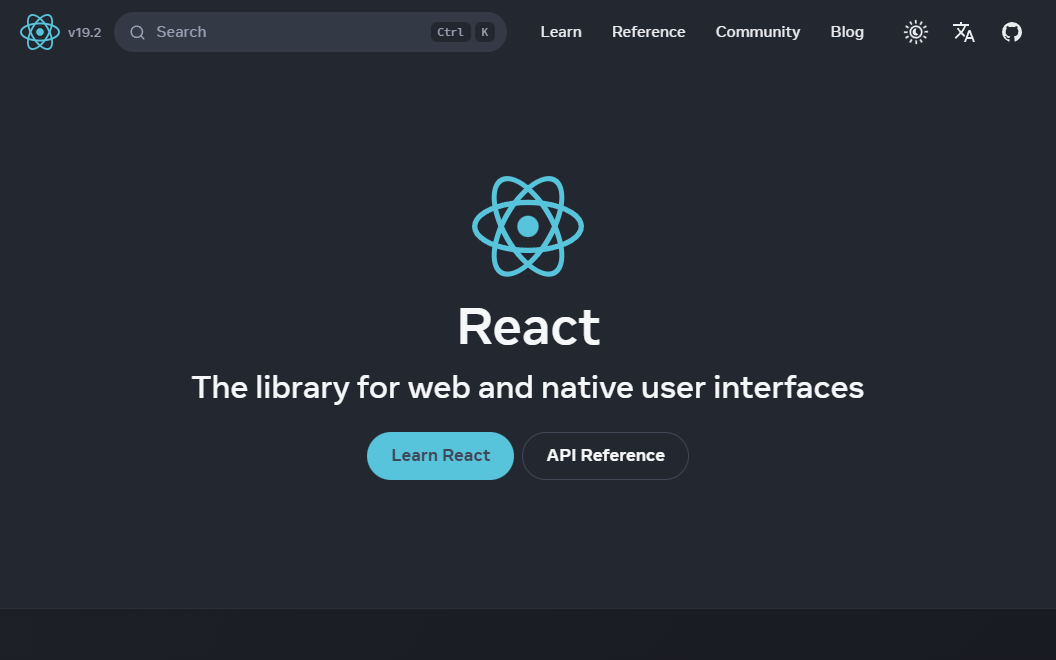Visit the Blog navigation item

click(x=847, y=32)
